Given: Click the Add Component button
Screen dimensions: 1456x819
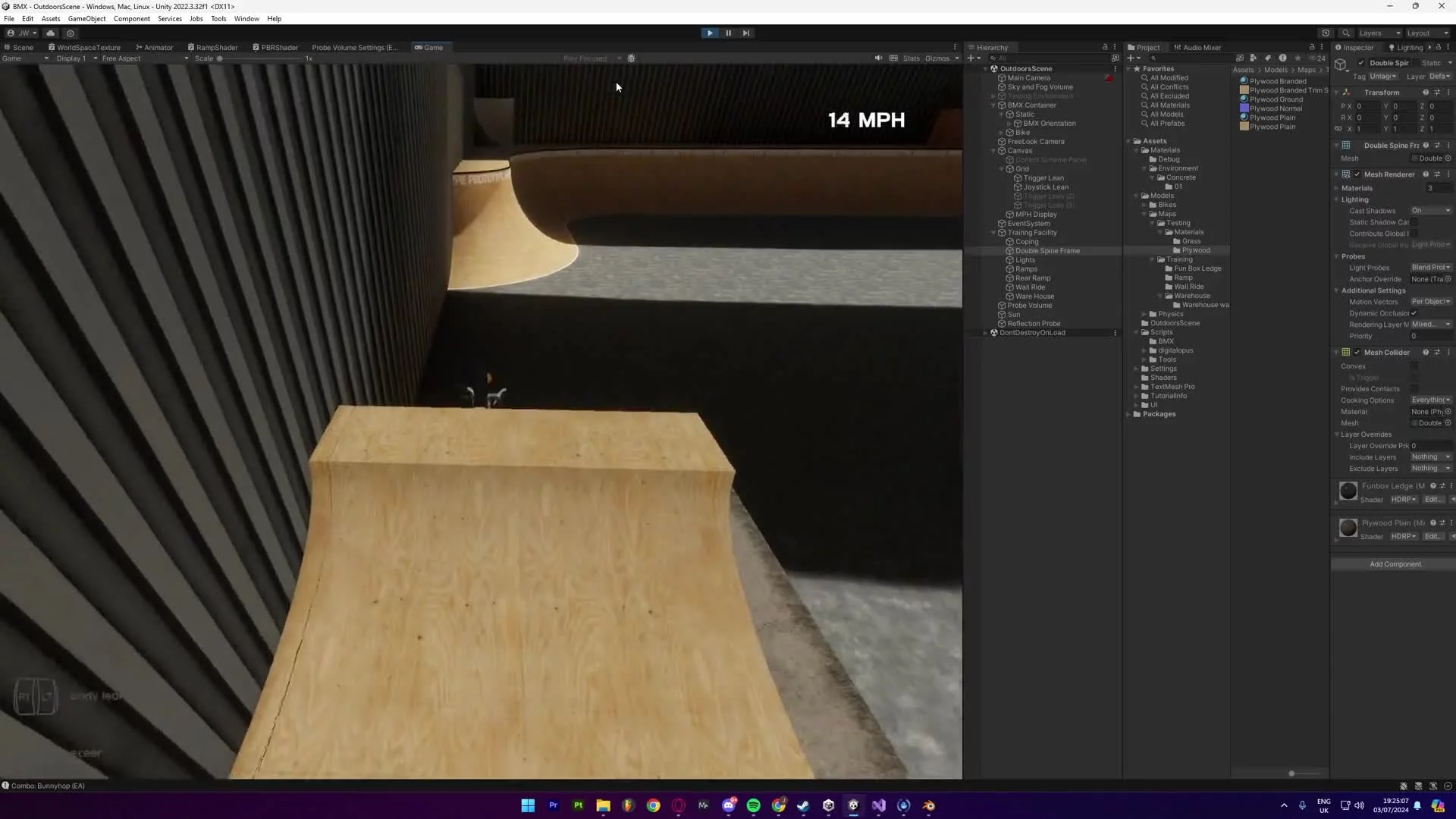Looking at the screenshot, I should tap(1393, 564).
